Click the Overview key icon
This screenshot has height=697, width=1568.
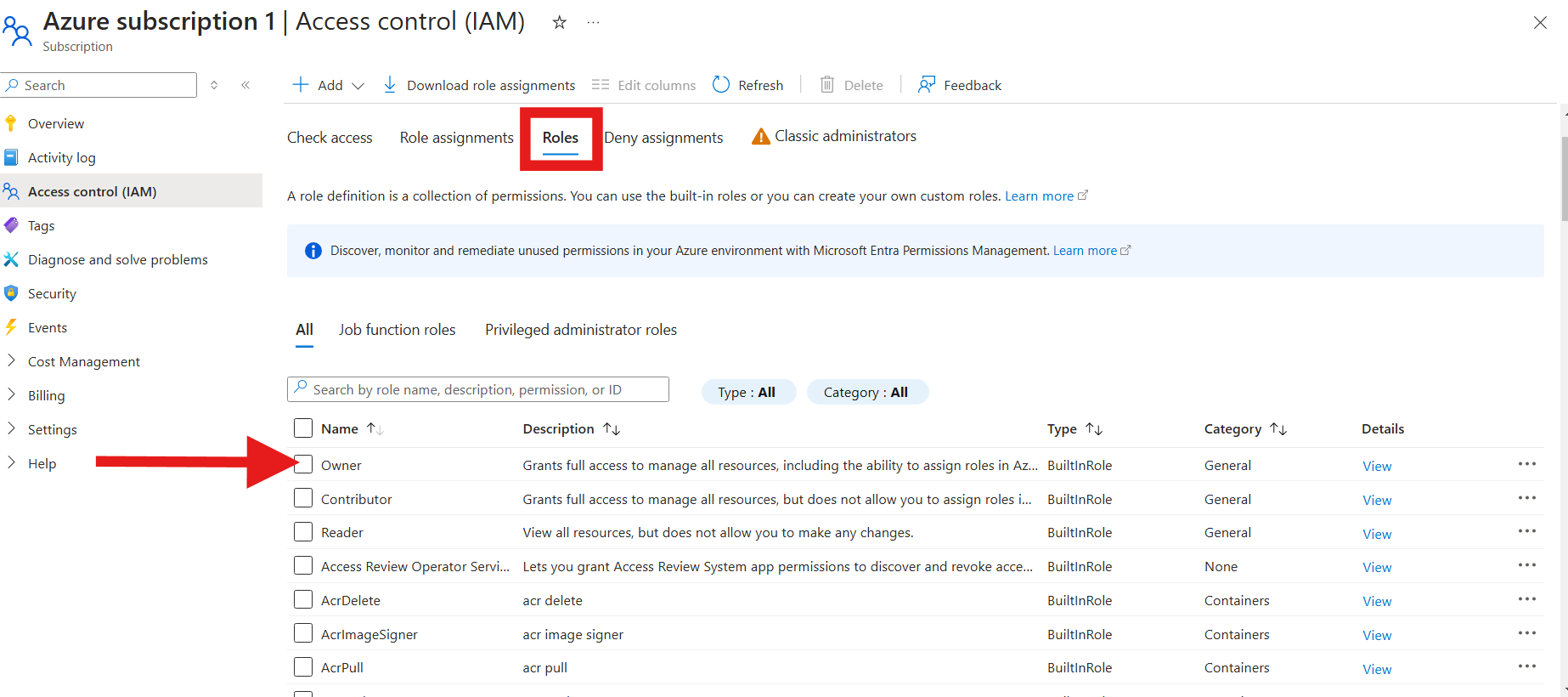click(x=11, y=123)
